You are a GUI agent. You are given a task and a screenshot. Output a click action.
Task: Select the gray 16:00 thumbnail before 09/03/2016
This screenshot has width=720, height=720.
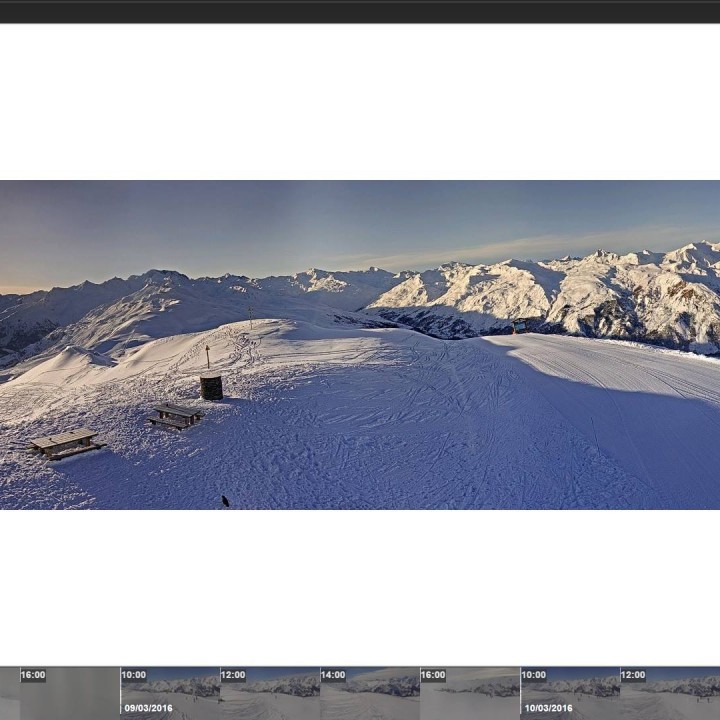point(70,693)
